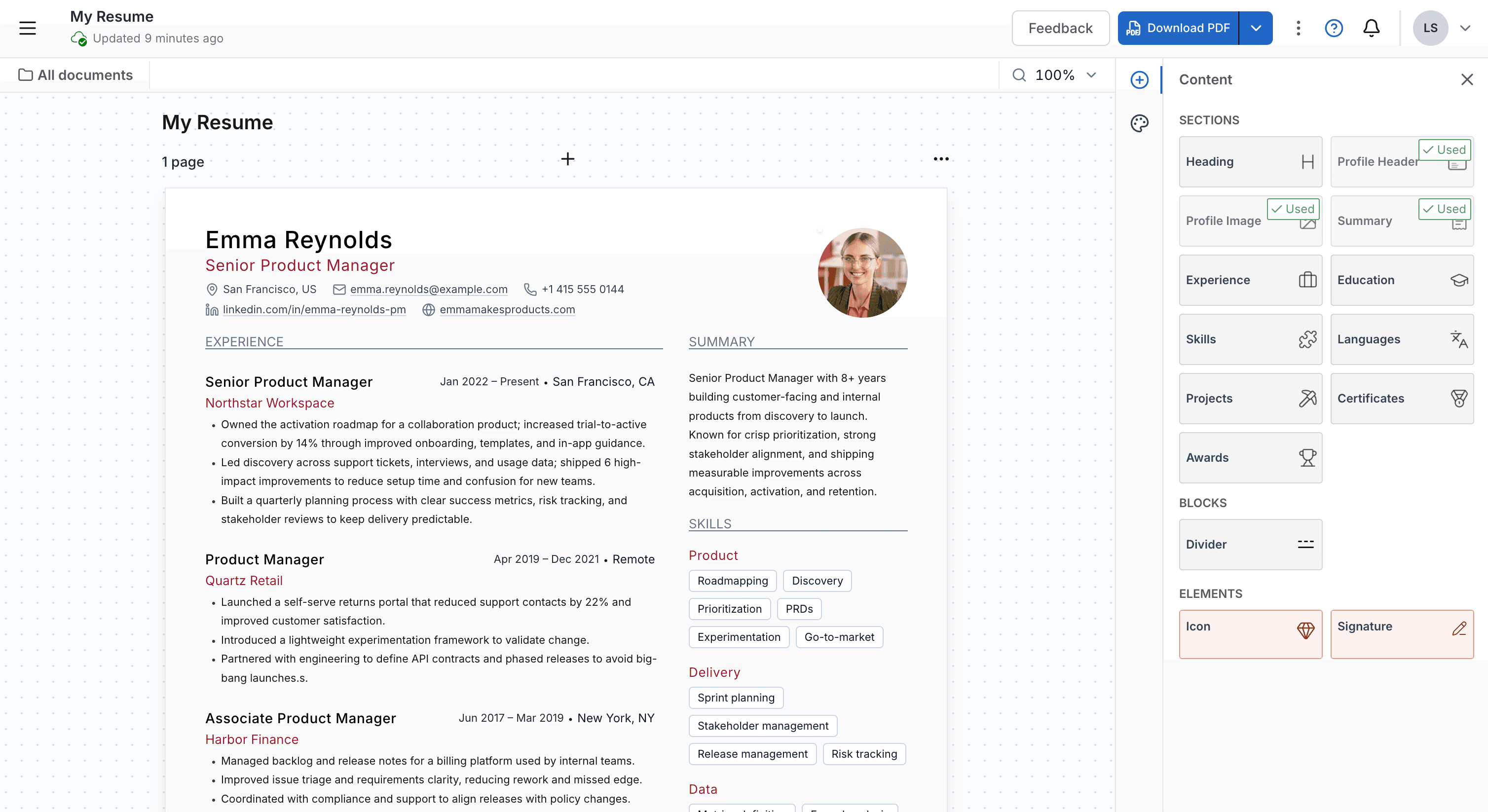Click the Sprint planning skill tag
This screenshot has height=812, width=1488.
736,698
